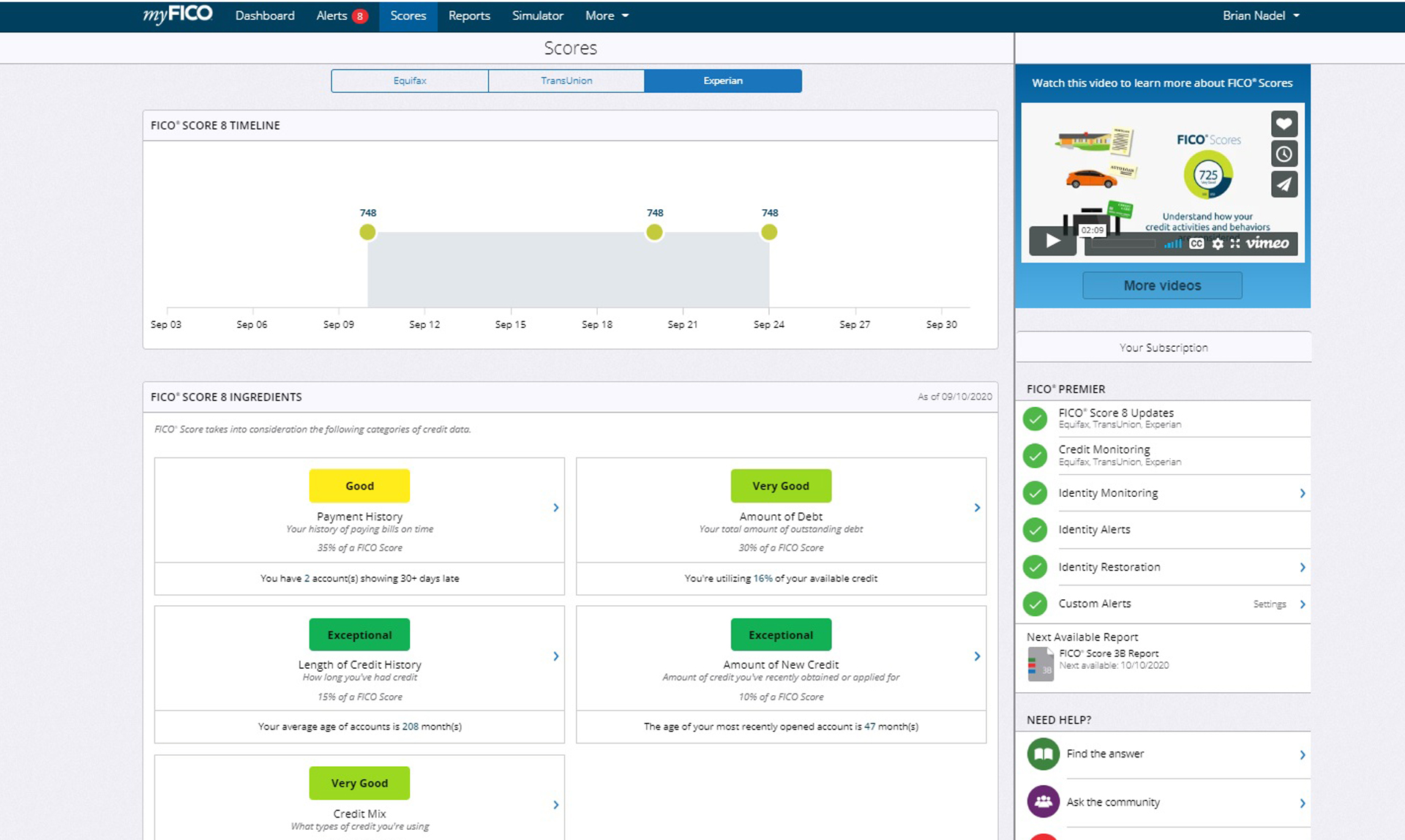Image resolution: width=1405 pixels, height=840 pixels.
Task: Open video settings gear icon
Action: [1217, 244]
